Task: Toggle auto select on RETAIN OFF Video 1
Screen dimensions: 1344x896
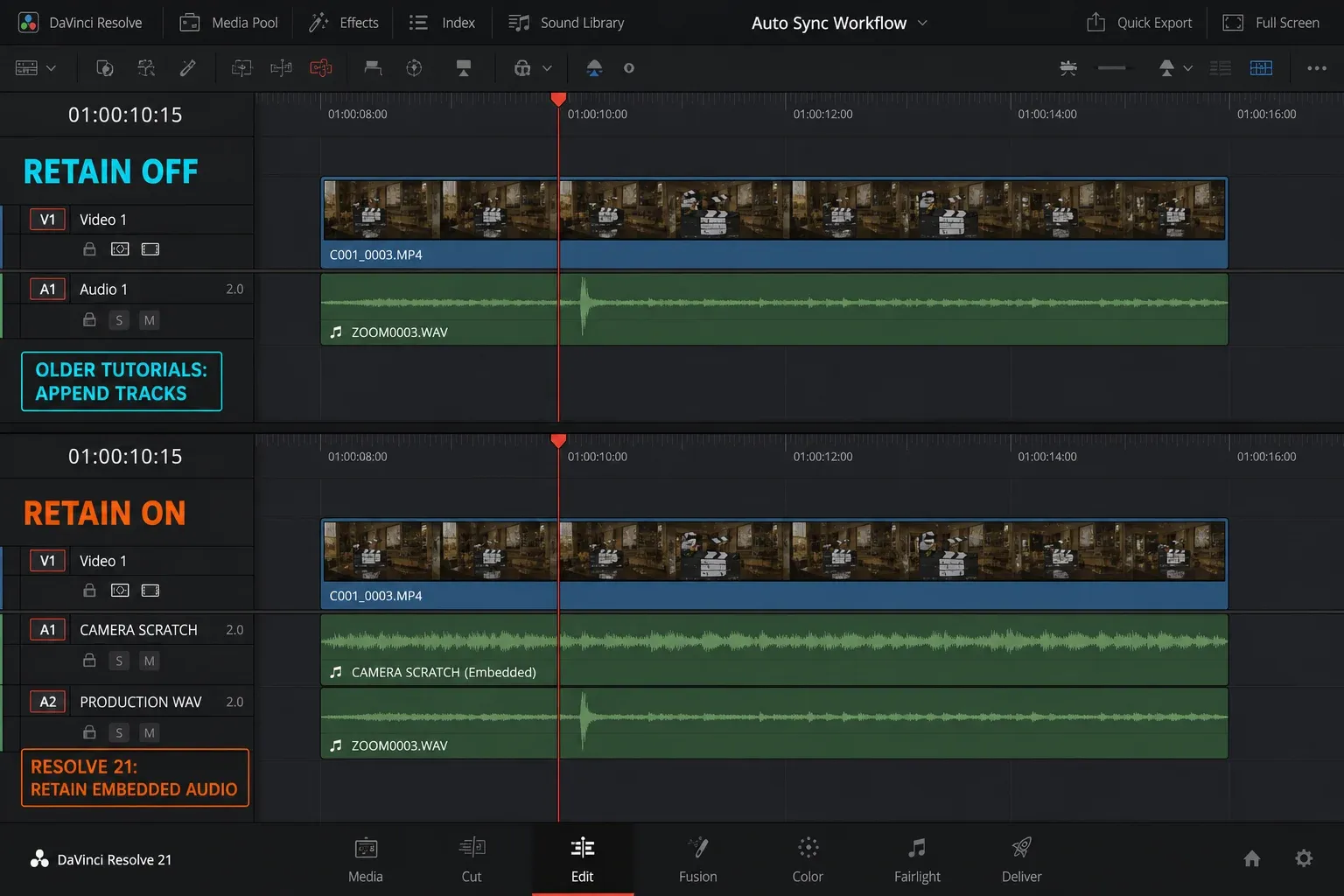Action: point(120,249)
